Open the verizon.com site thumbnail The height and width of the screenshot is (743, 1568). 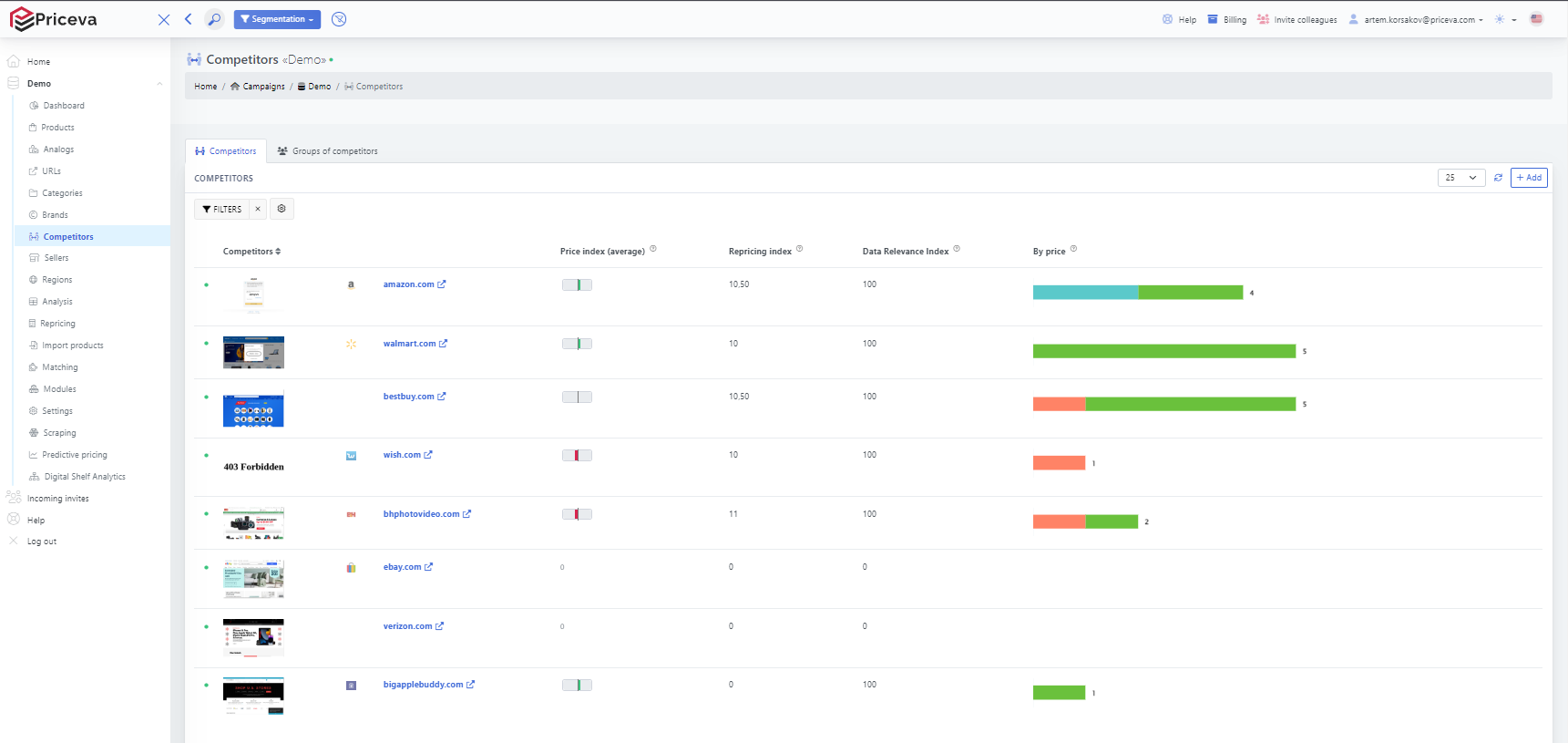pos(253,637)
